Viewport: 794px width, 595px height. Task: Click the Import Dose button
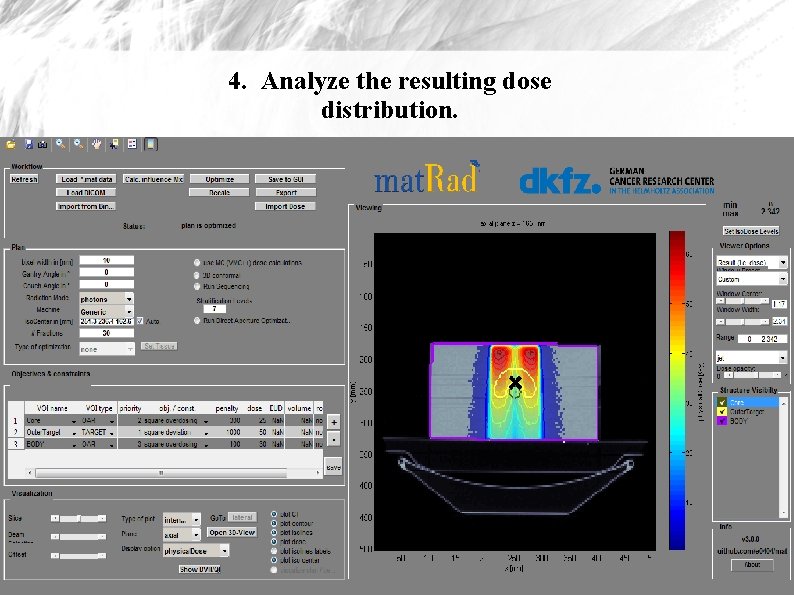tap(286, 206)
